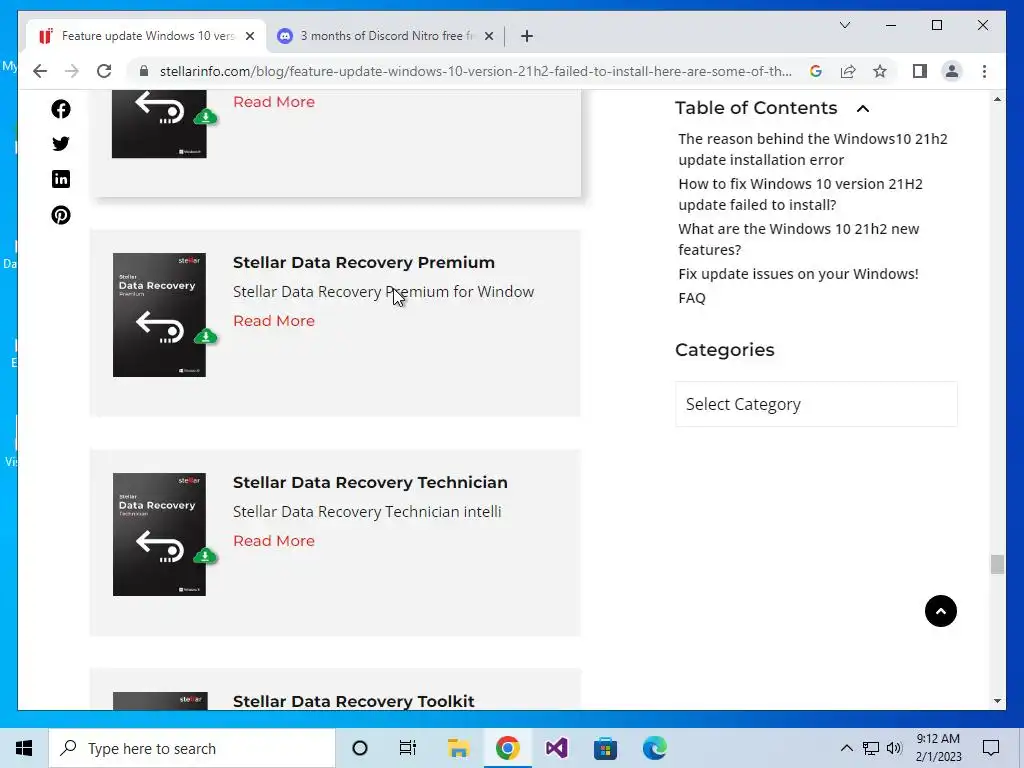Open tab search chevron in title bar

coord(844,25)
